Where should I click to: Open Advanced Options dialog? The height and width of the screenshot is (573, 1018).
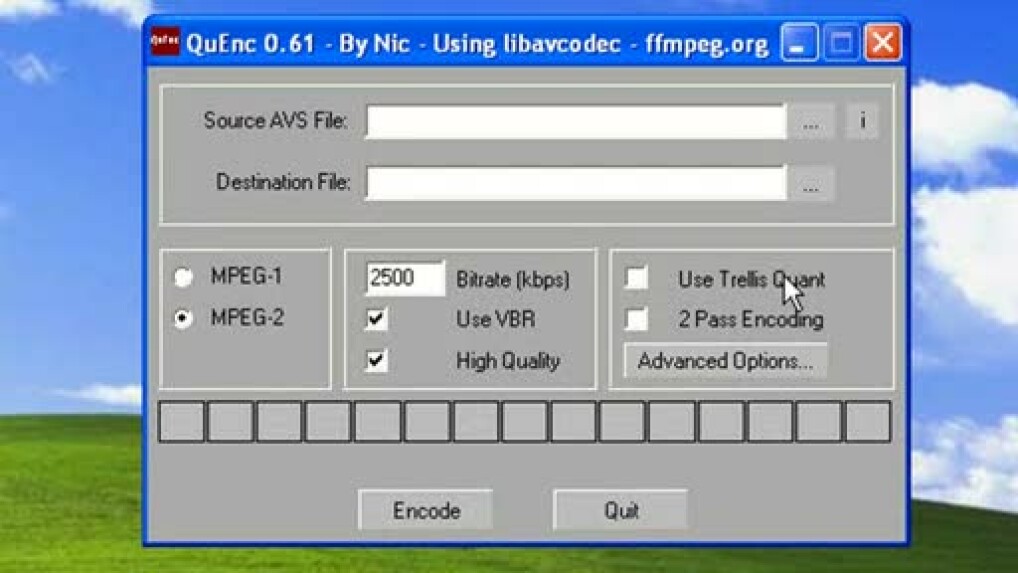point(725,361)
